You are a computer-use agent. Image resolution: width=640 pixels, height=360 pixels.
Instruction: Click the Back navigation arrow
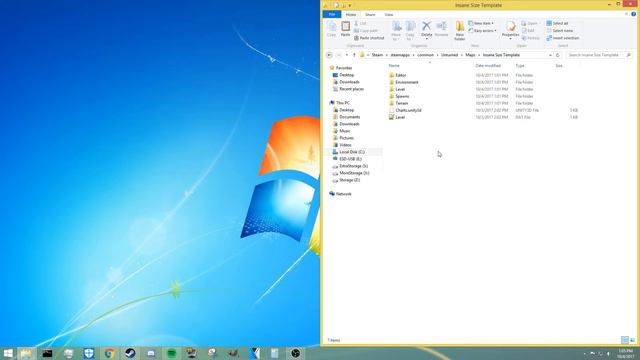(329, 55)
